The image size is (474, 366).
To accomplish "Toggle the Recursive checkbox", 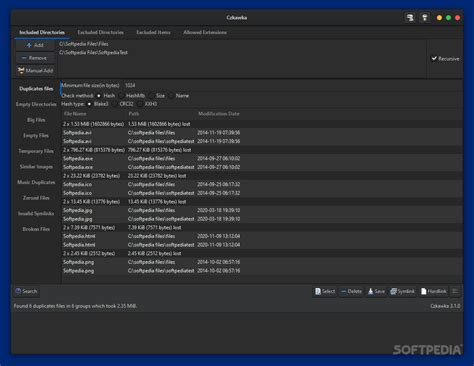I will point(445,59).
